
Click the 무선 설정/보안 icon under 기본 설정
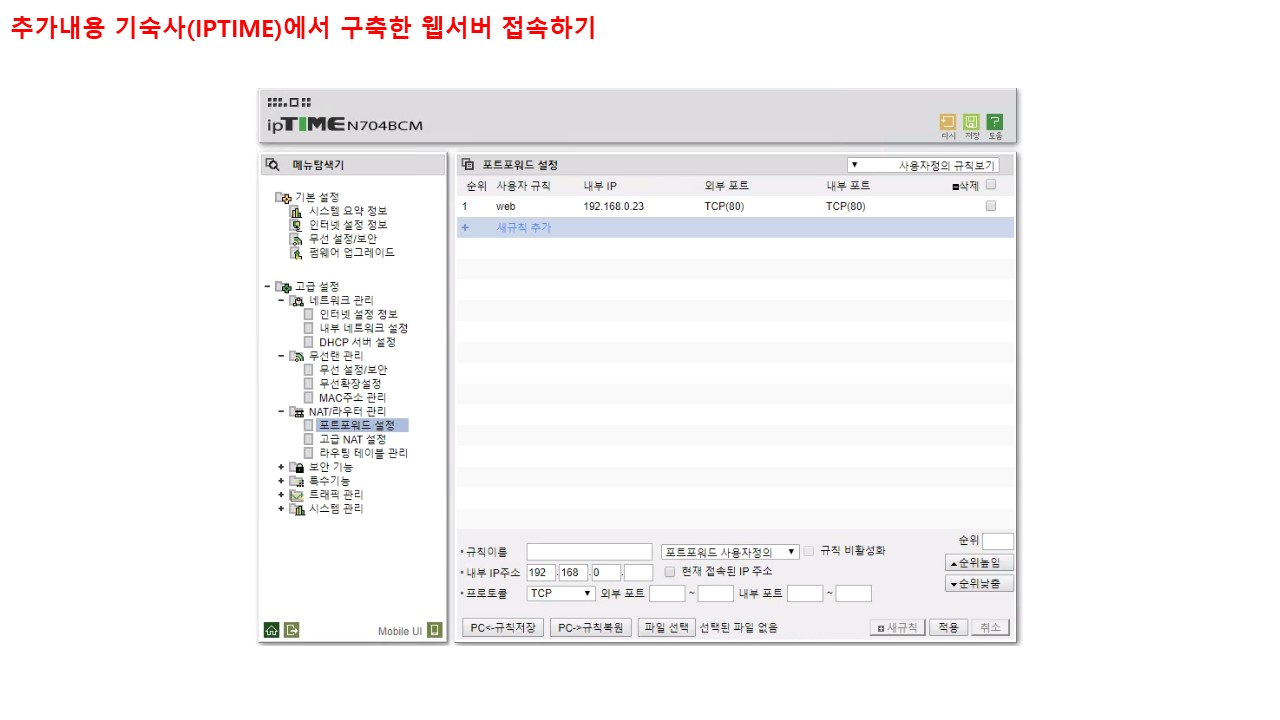[x=296, y=239]
